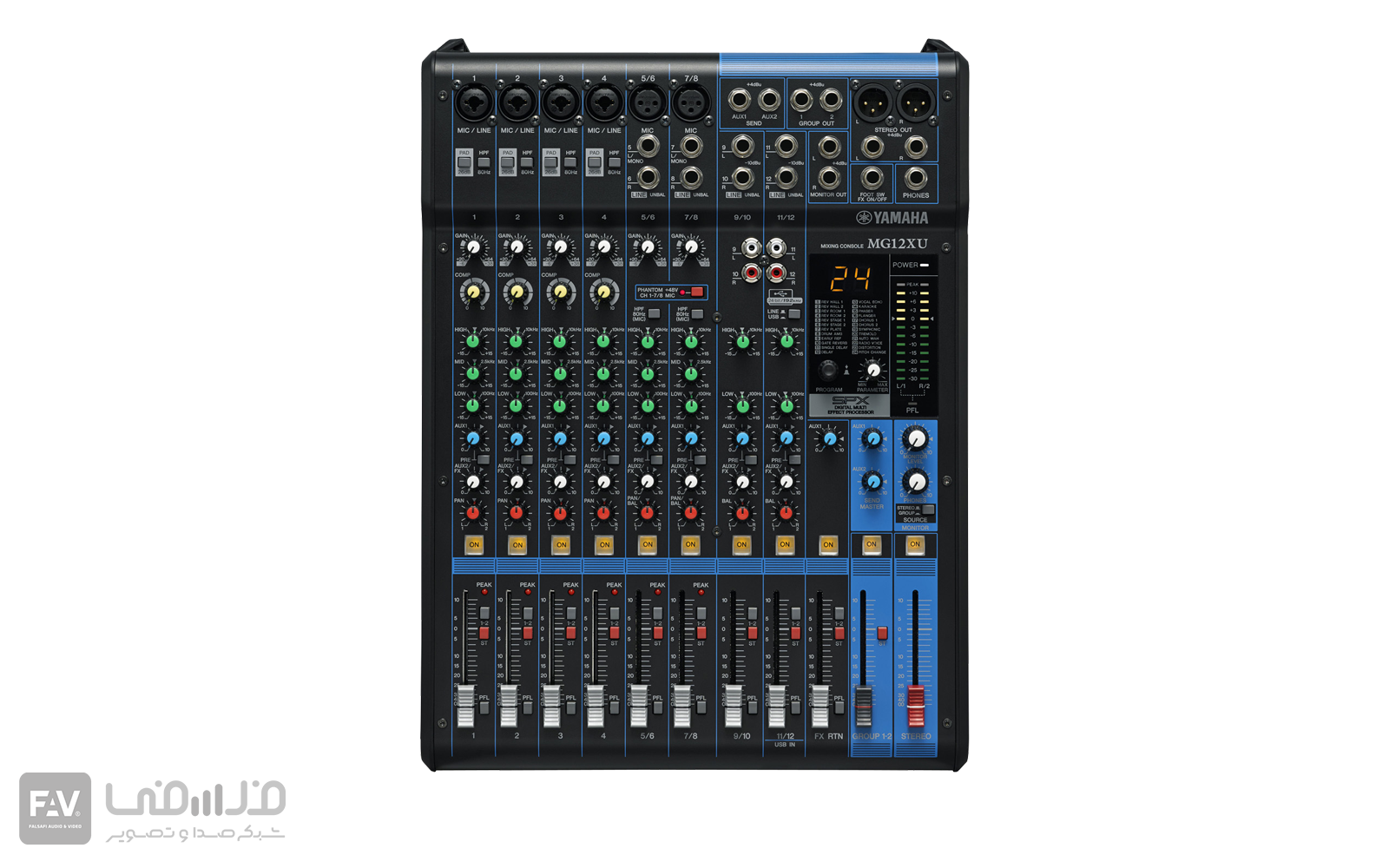Click the channel 1 MIC/LINE combo jack
Screen dimensions: 1389x868
[x=474, y=104]
